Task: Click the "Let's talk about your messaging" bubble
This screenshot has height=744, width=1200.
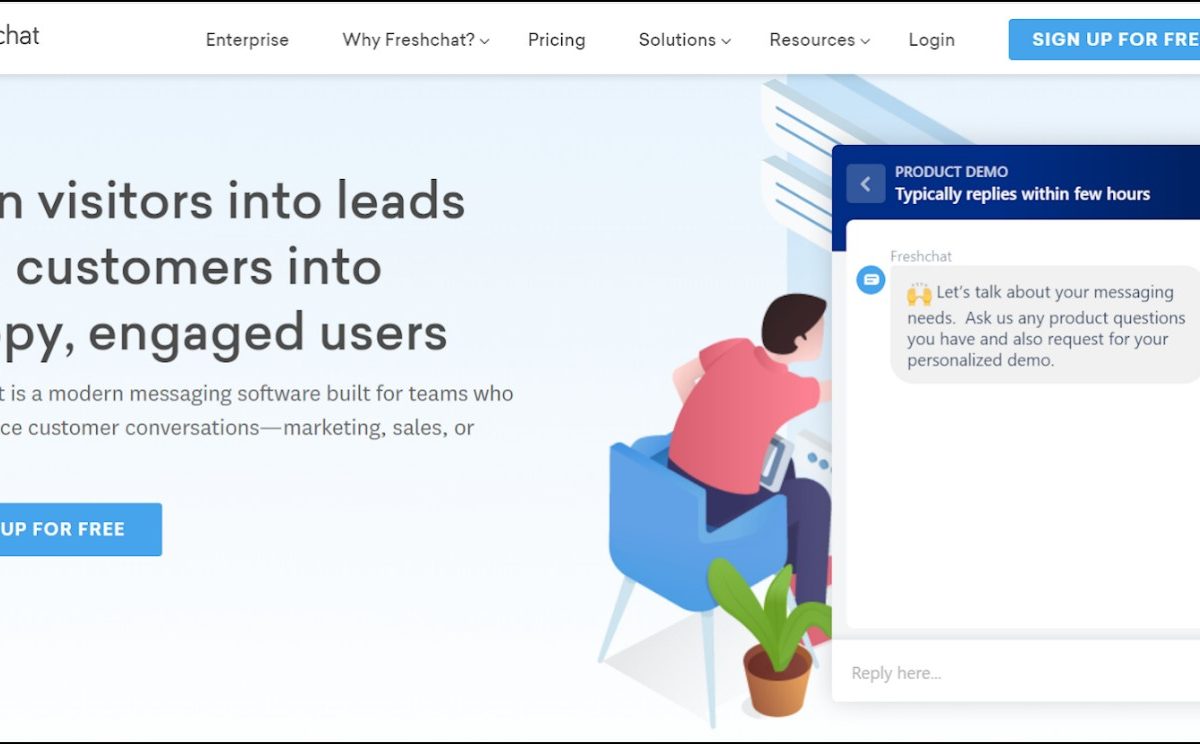Action: 1045,326
